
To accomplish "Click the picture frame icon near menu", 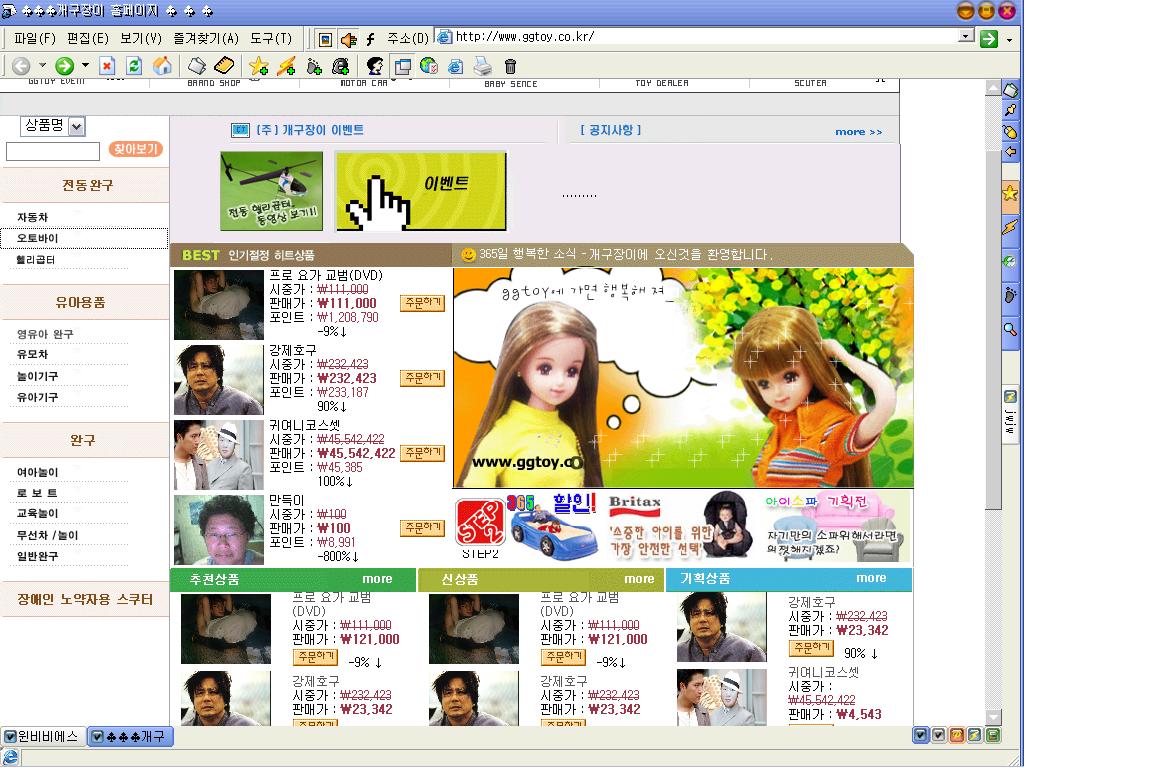I will coord(325,39).
